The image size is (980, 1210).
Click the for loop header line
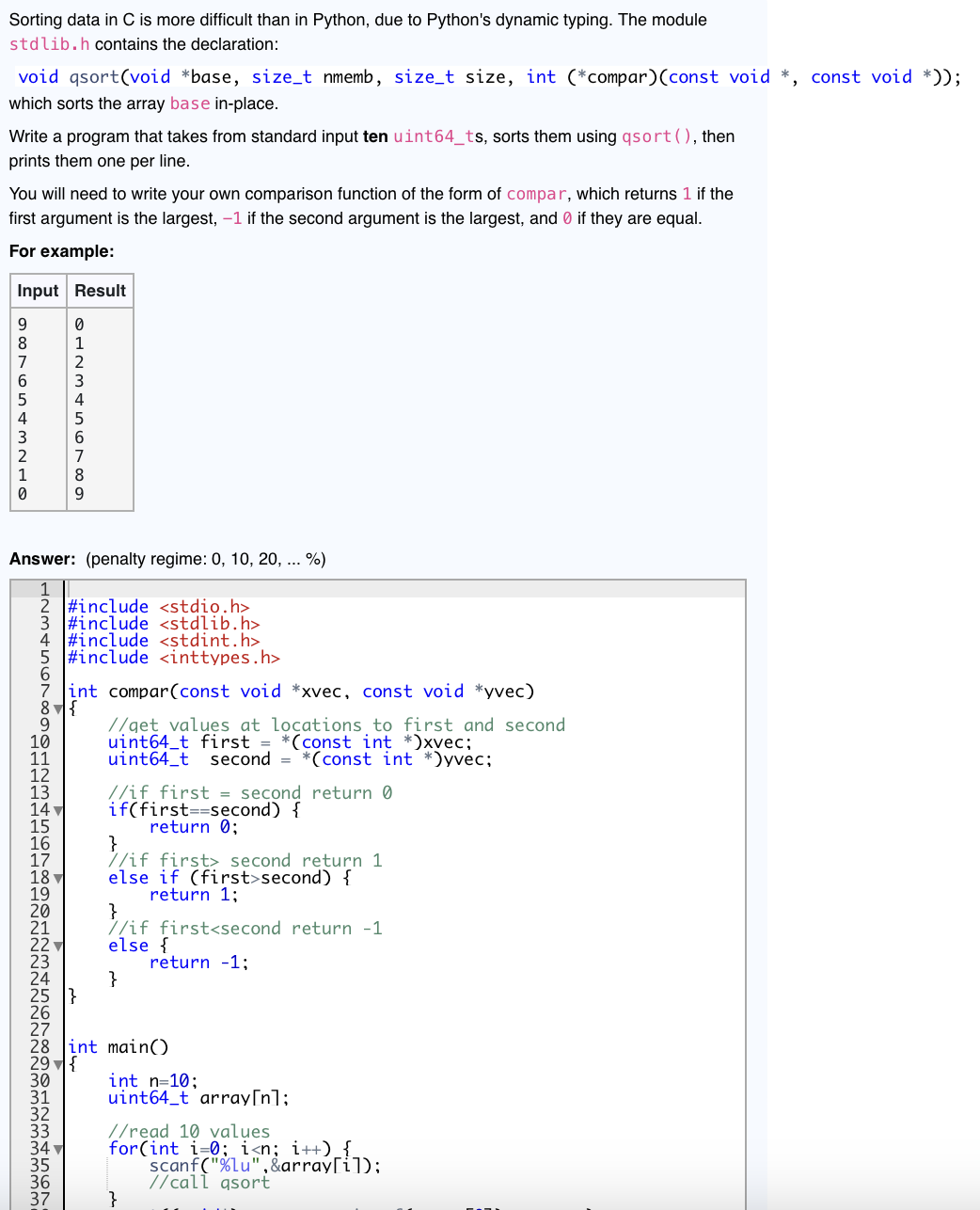point(229,1149)
